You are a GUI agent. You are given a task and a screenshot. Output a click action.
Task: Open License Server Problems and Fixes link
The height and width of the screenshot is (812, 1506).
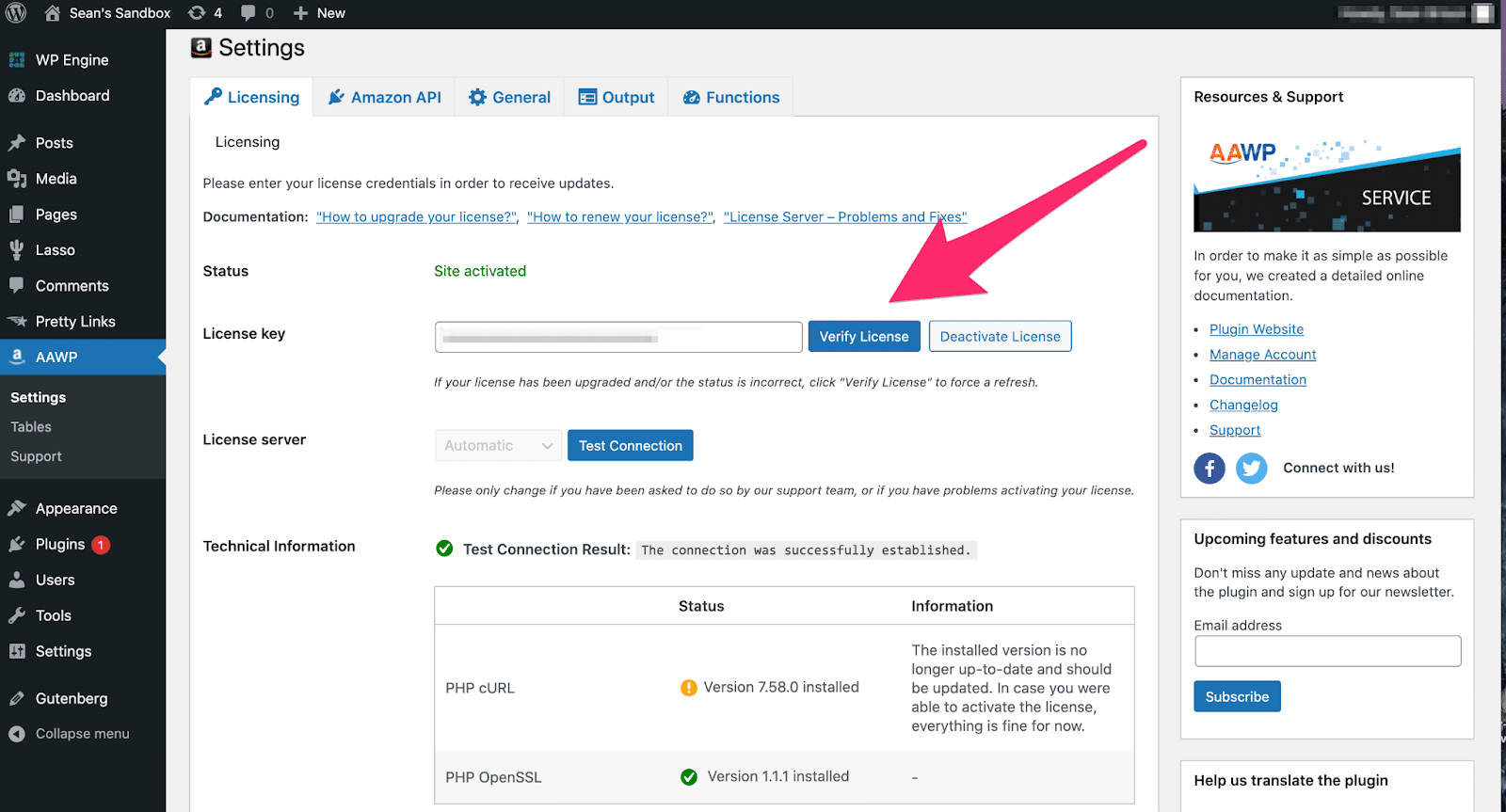pyautogui.click(x=845, y=217)
